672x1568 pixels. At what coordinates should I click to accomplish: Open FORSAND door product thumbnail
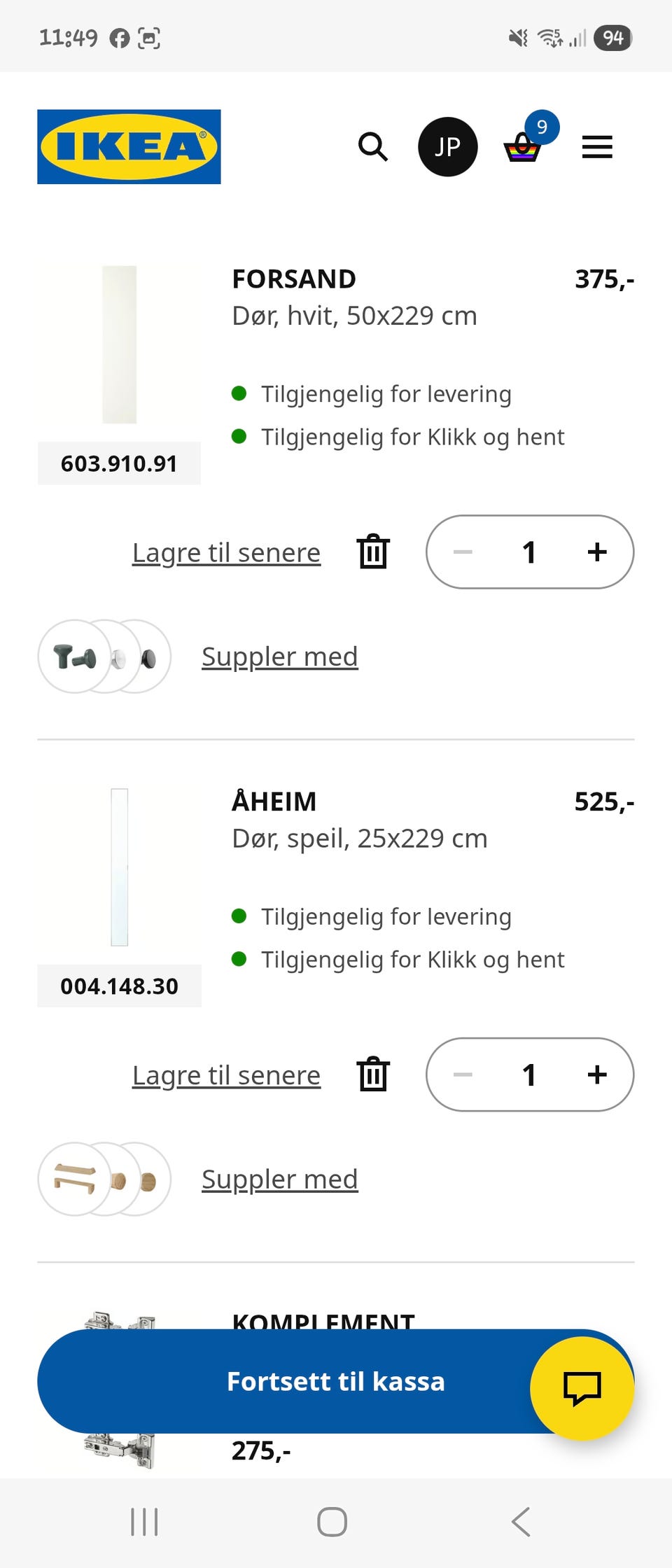(119, 344)
